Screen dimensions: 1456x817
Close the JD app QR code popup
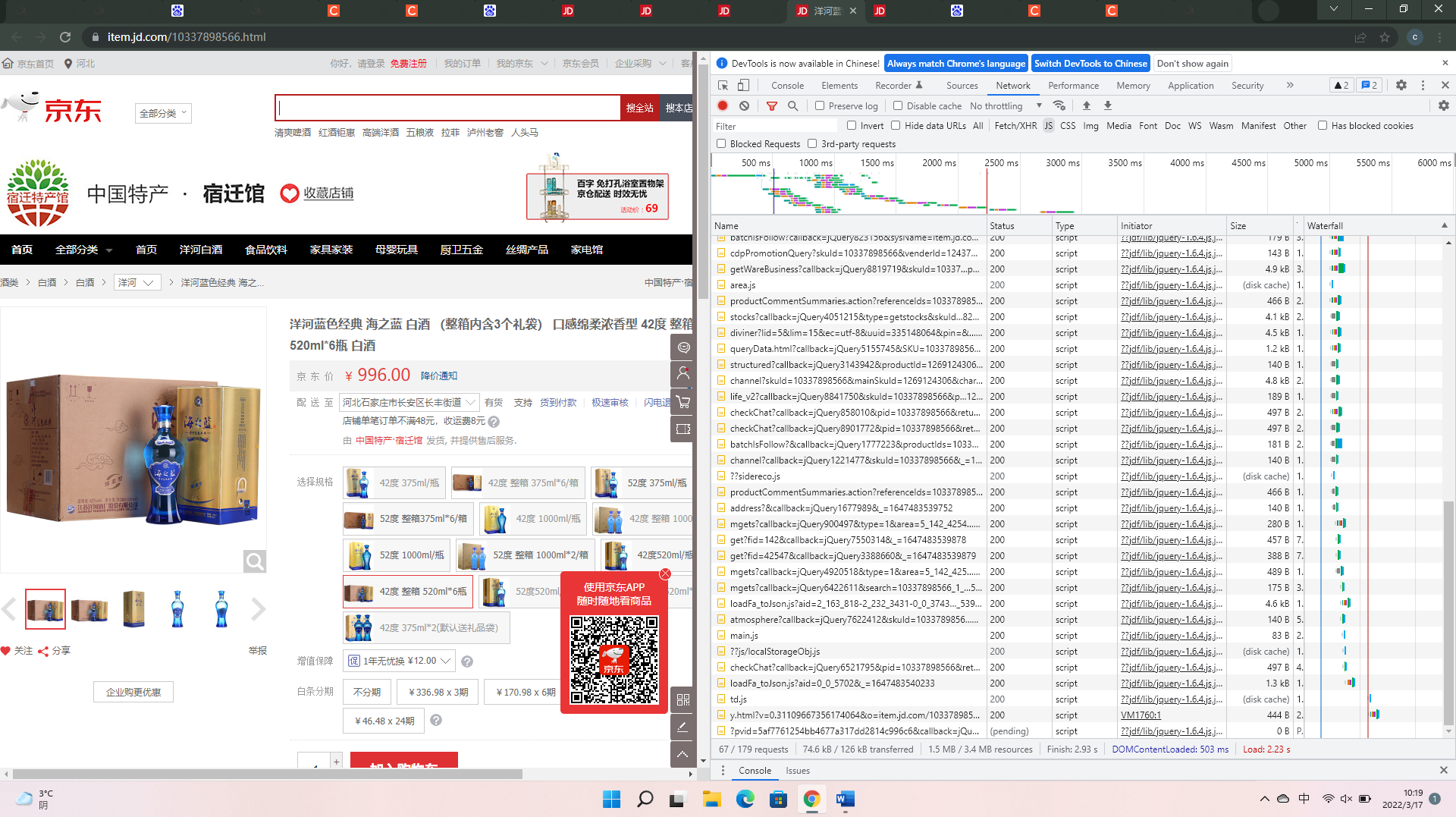tap(665, 573)
